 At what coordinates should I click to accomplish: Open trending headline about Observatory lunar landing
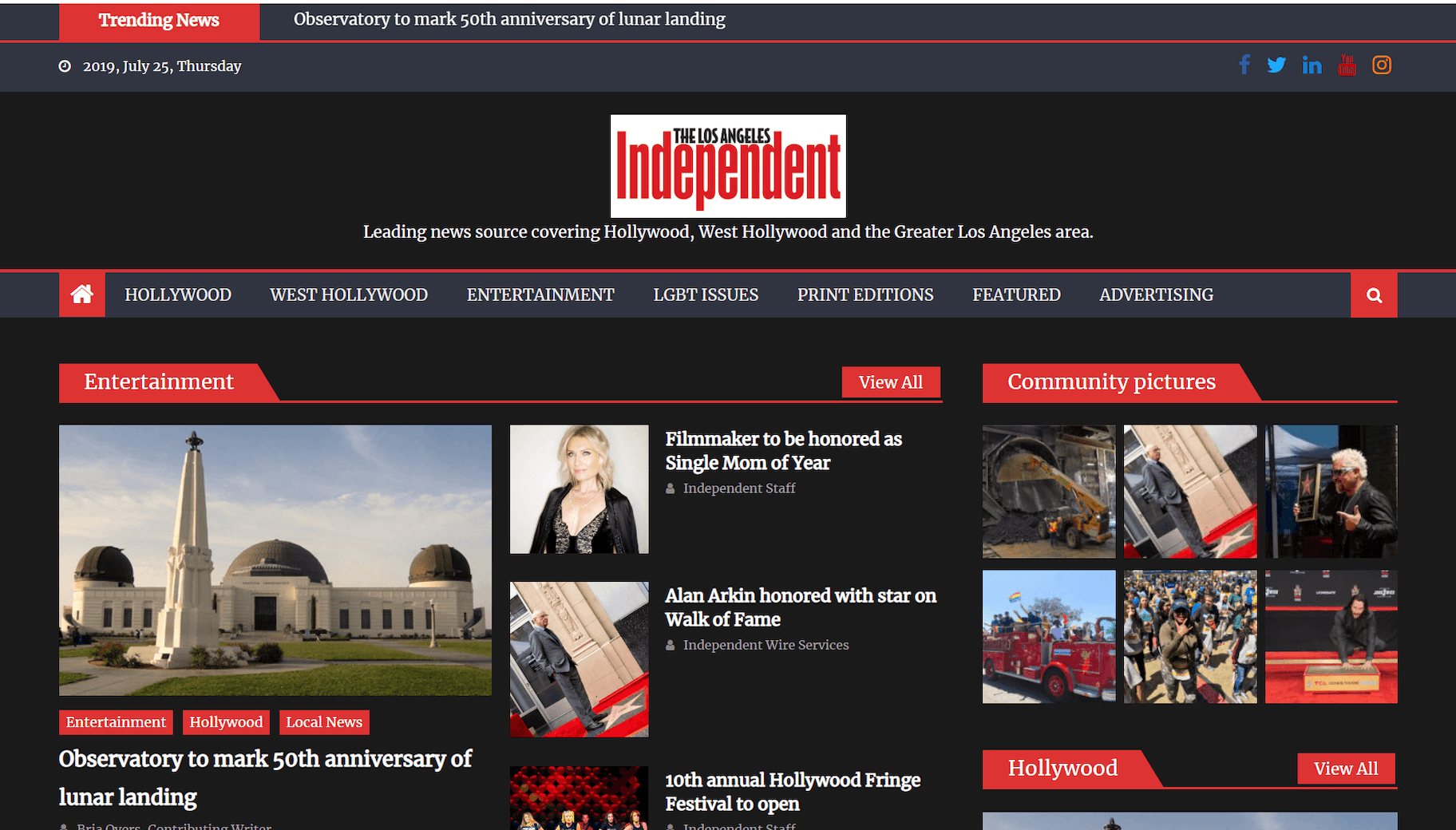[509, 19]
